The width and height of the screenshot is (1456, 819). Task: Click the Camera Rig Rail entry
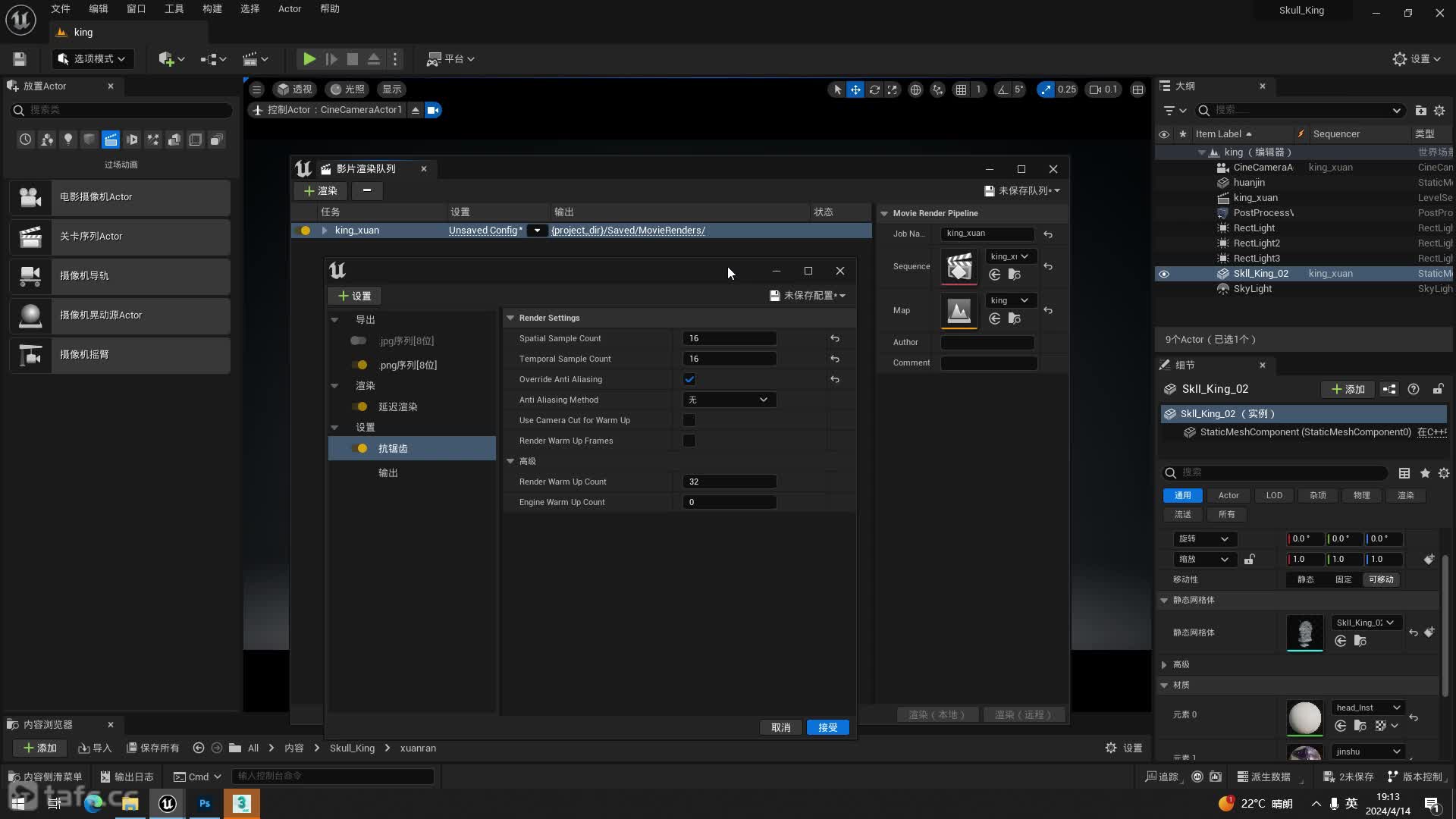pos(120,276)
